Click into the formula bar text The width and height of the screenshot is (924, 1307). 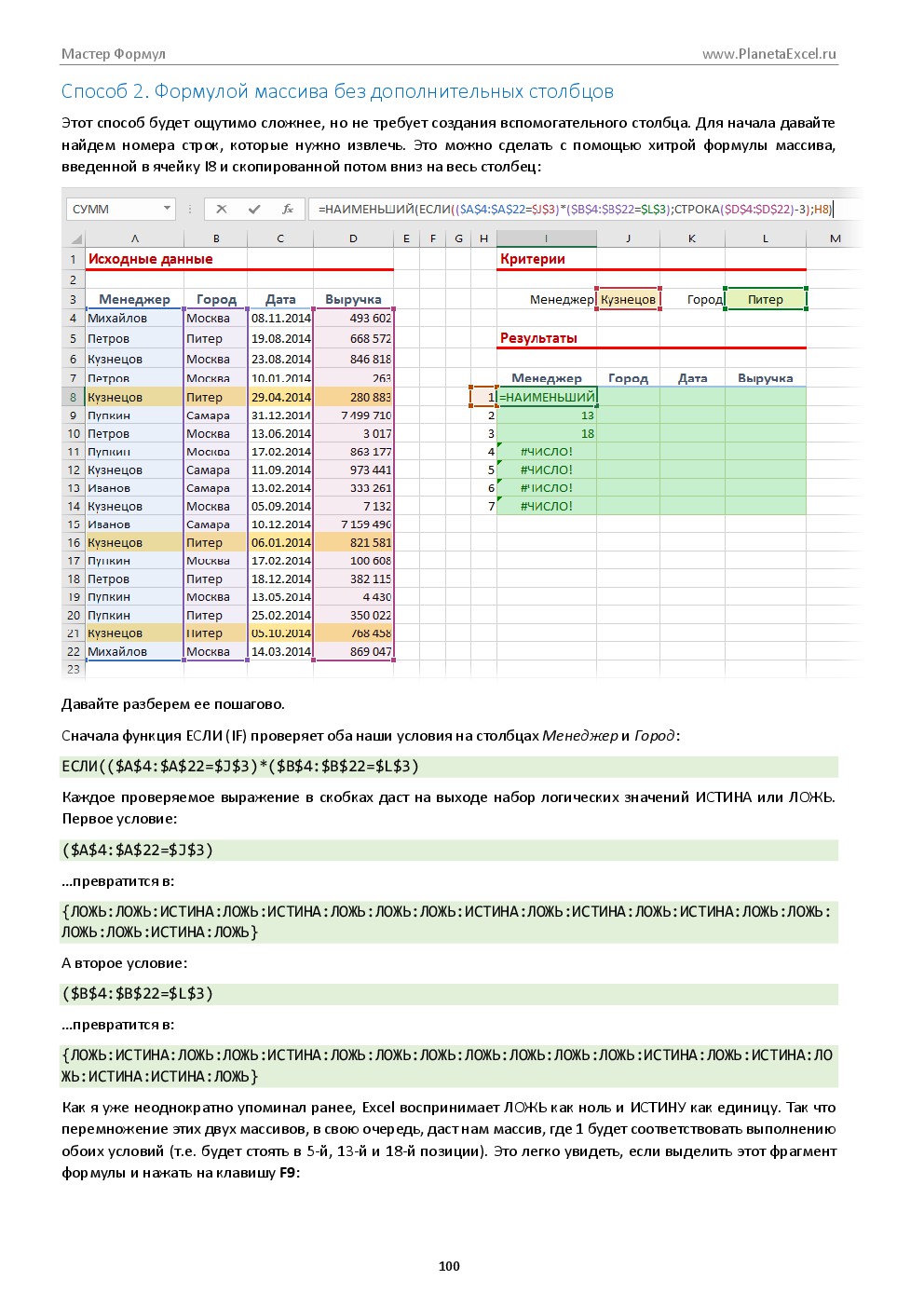(x=575, y=210)
